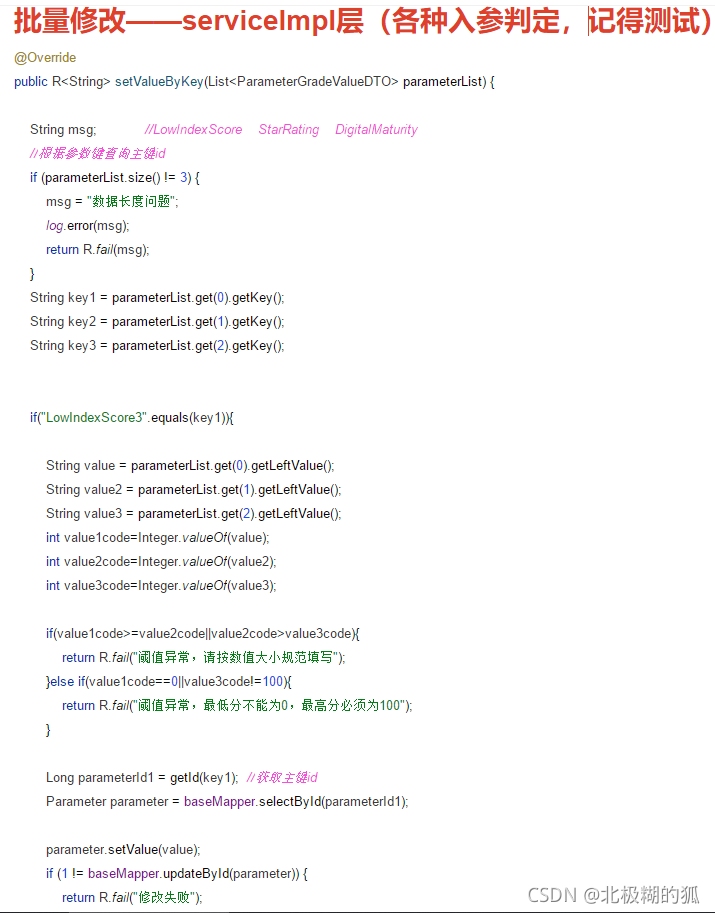This screenshot has width=715, height=913.
Task: Click the "int value3code" line
Action: (161, 585)
